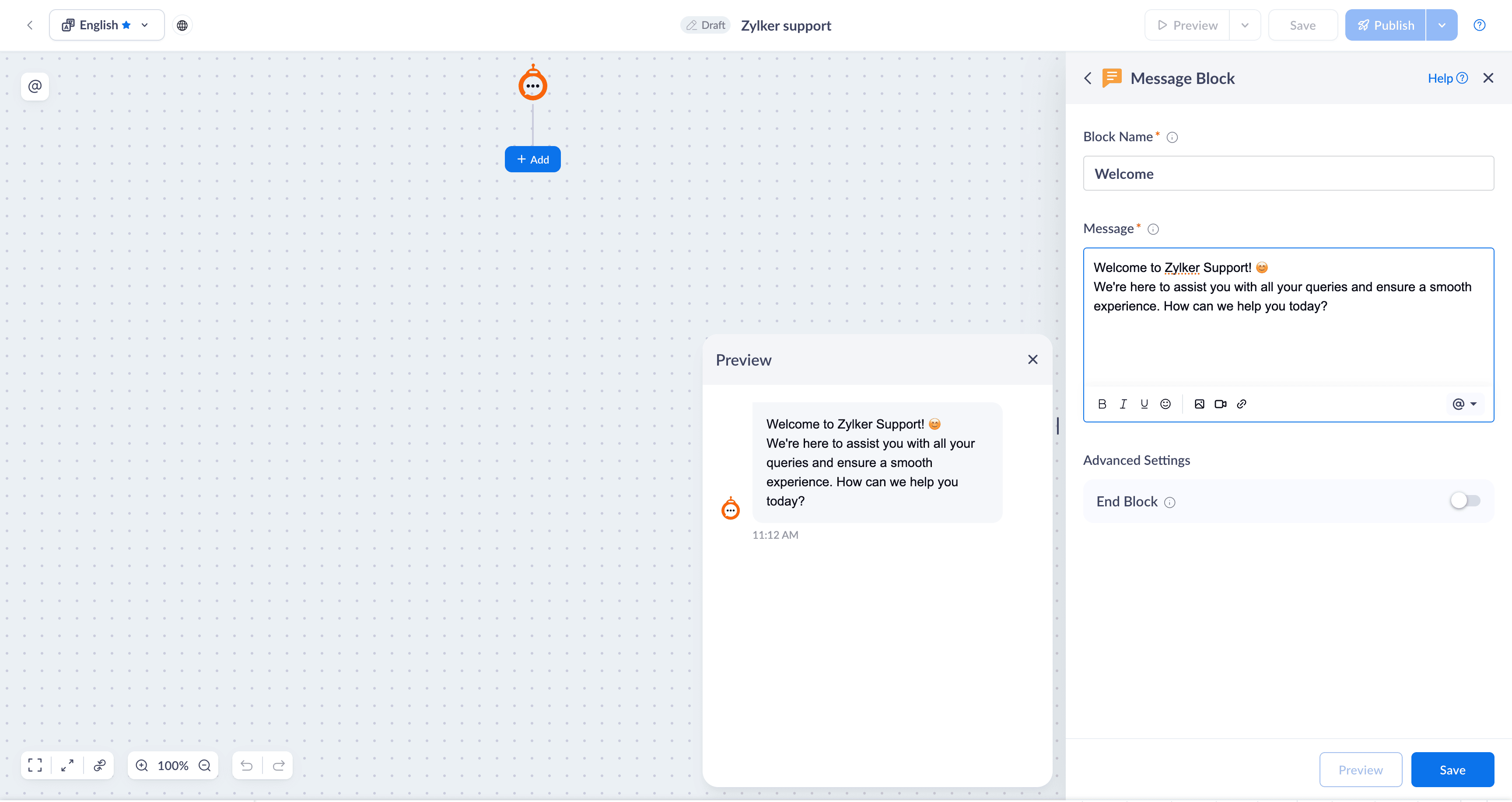Screen dimensions: 1512x802
Task: Click the blue Save button
Action: tap(1452, 770)
